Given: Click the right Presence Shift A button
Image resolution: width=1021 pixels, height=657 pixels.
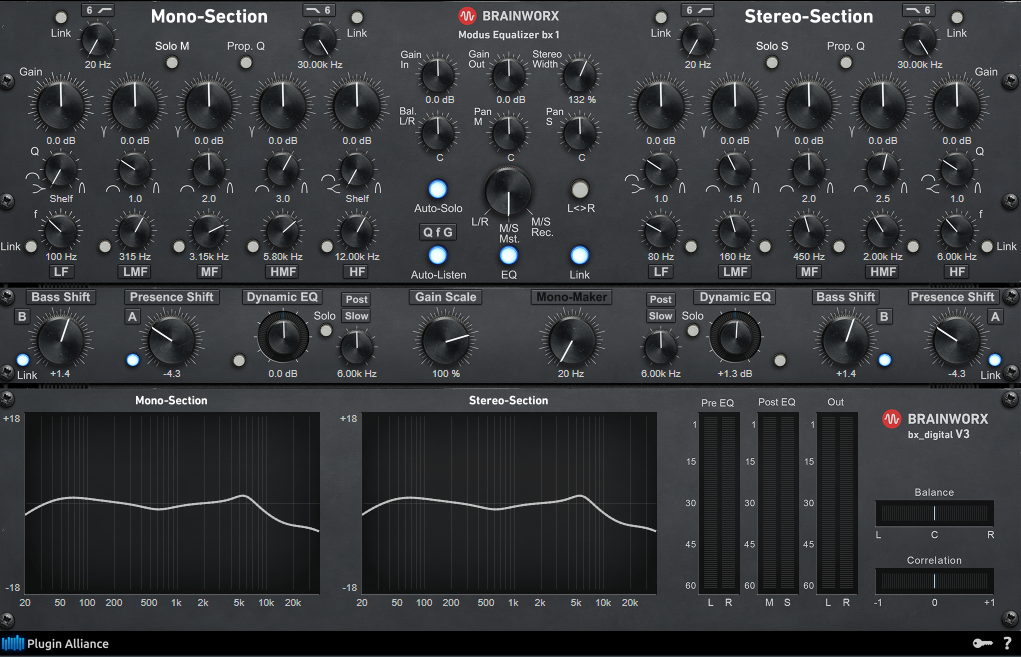Looking at the screenshot, I should [995, 316].
